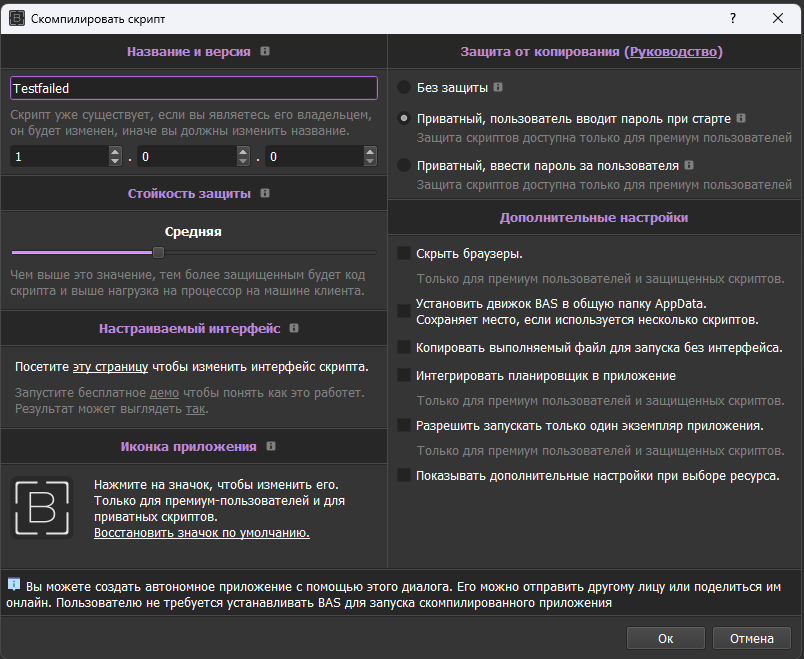
Task: Click the script name field Testfailed
Action: click(193, 88)
